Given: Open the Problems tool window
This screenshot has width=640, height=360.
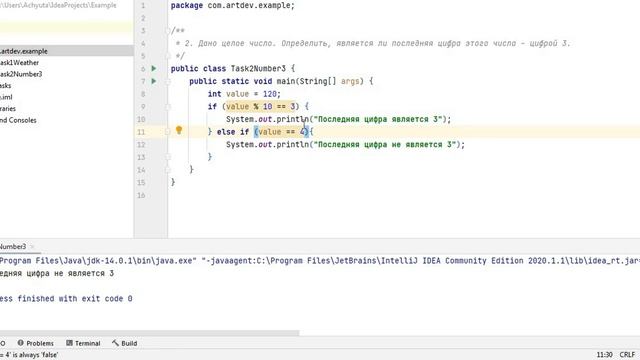Looking at the screenshot, I should click(x=36, y=343).
